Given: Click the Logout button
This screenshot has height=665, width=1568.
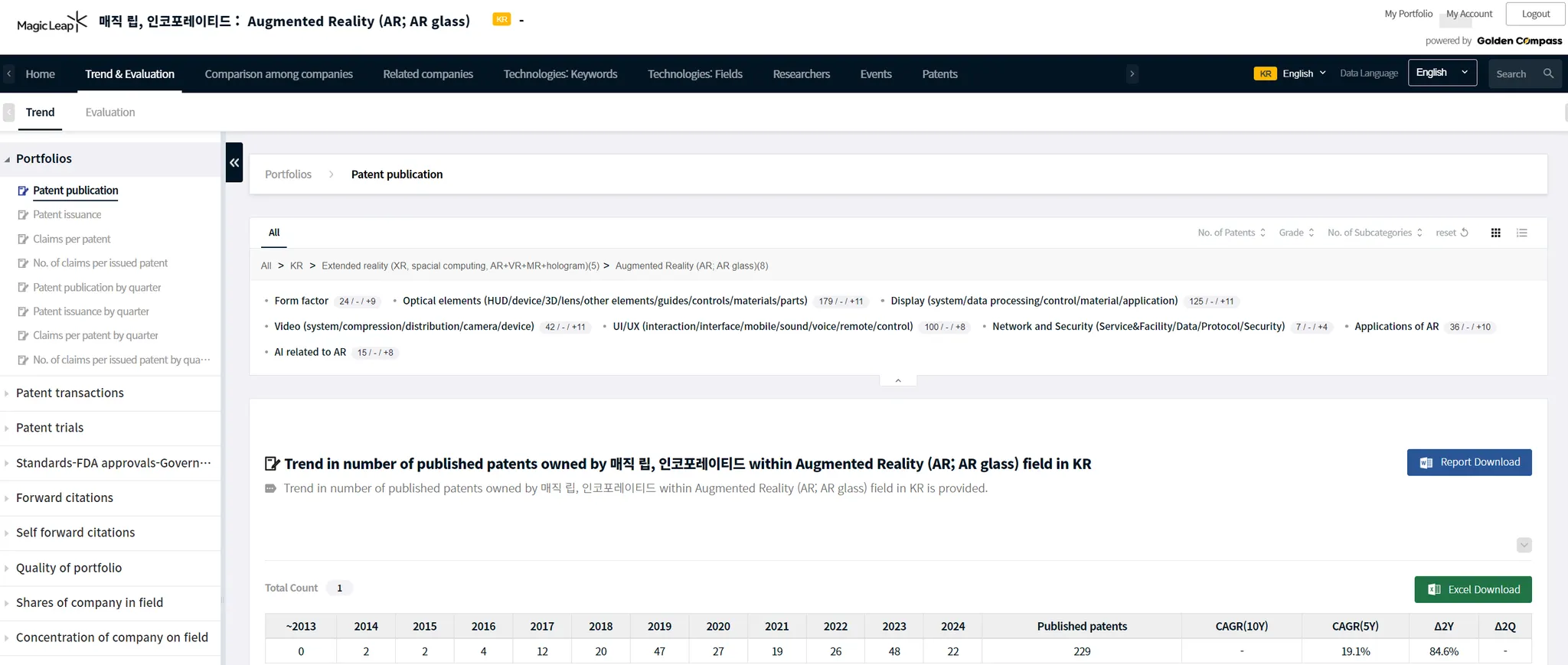Looking at the screenshot, I should point(1536,14).
